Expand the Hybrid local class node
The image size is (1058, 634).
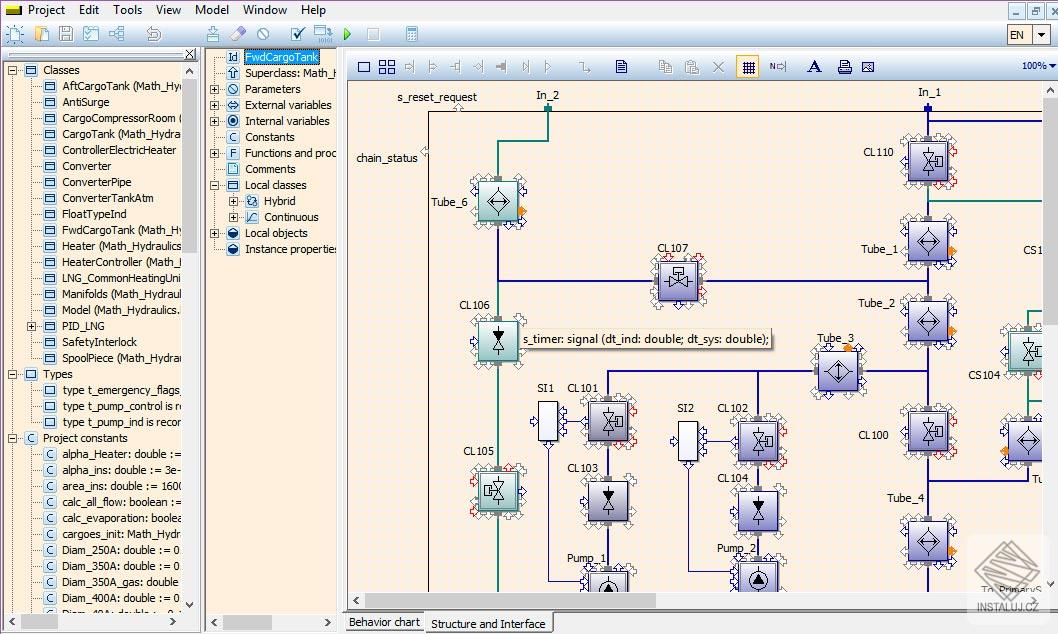(x=233, y=201)
